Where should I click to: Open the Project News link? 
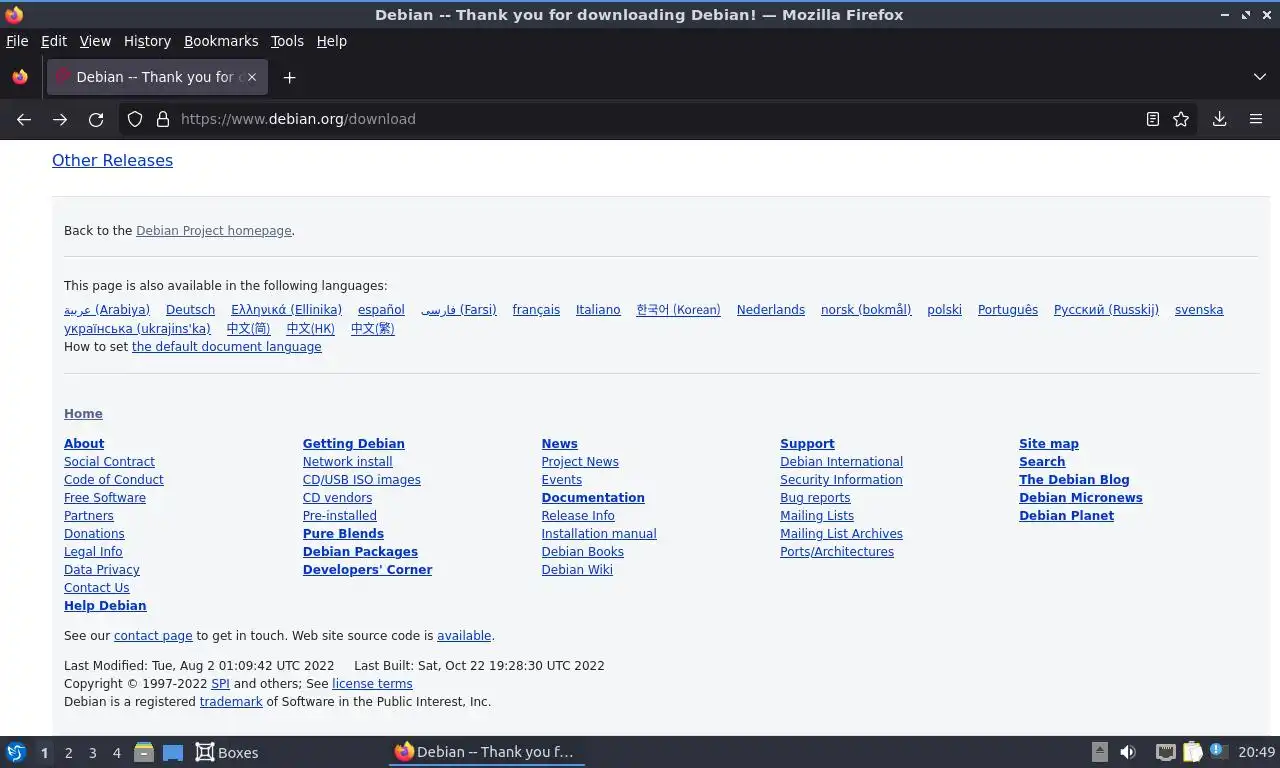click(x=580, y=462)
